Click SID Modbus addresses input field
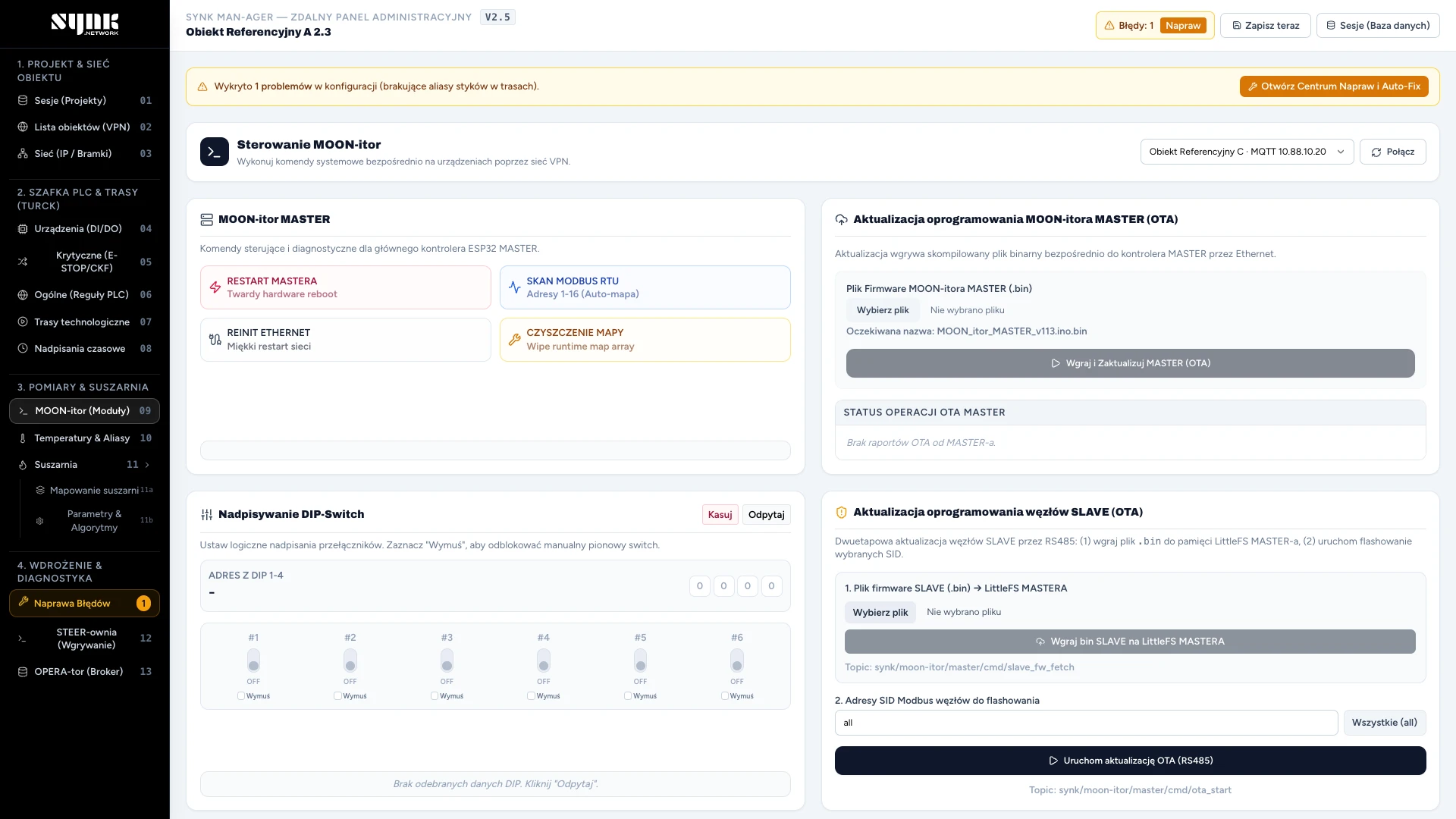Image resolution: width=1456 pixels, height=819 pixels. pos(1086,723)
